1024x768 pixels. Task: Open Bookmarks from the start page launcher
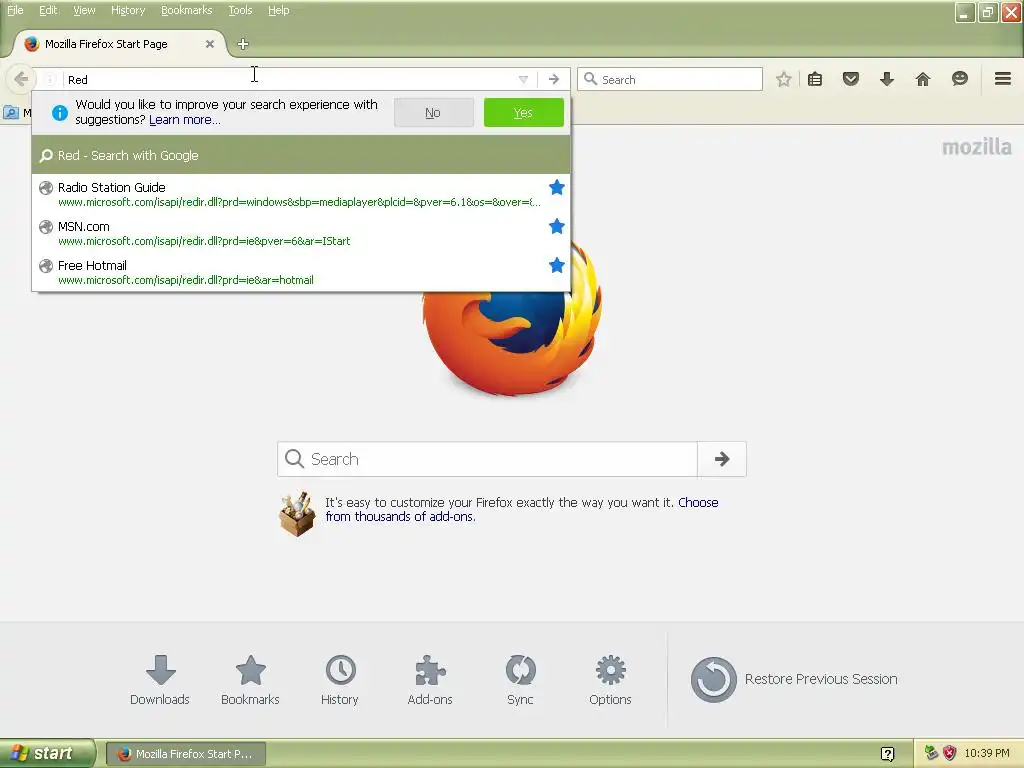click(x=250, y=680)
